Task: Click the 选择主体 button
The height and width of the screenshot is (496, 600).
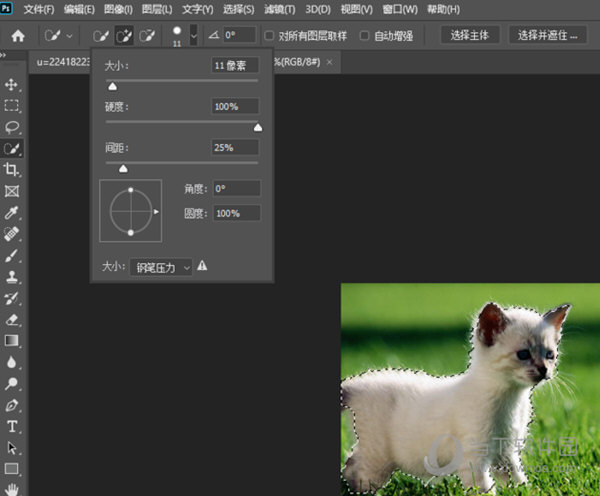Action: pos(470,36)
